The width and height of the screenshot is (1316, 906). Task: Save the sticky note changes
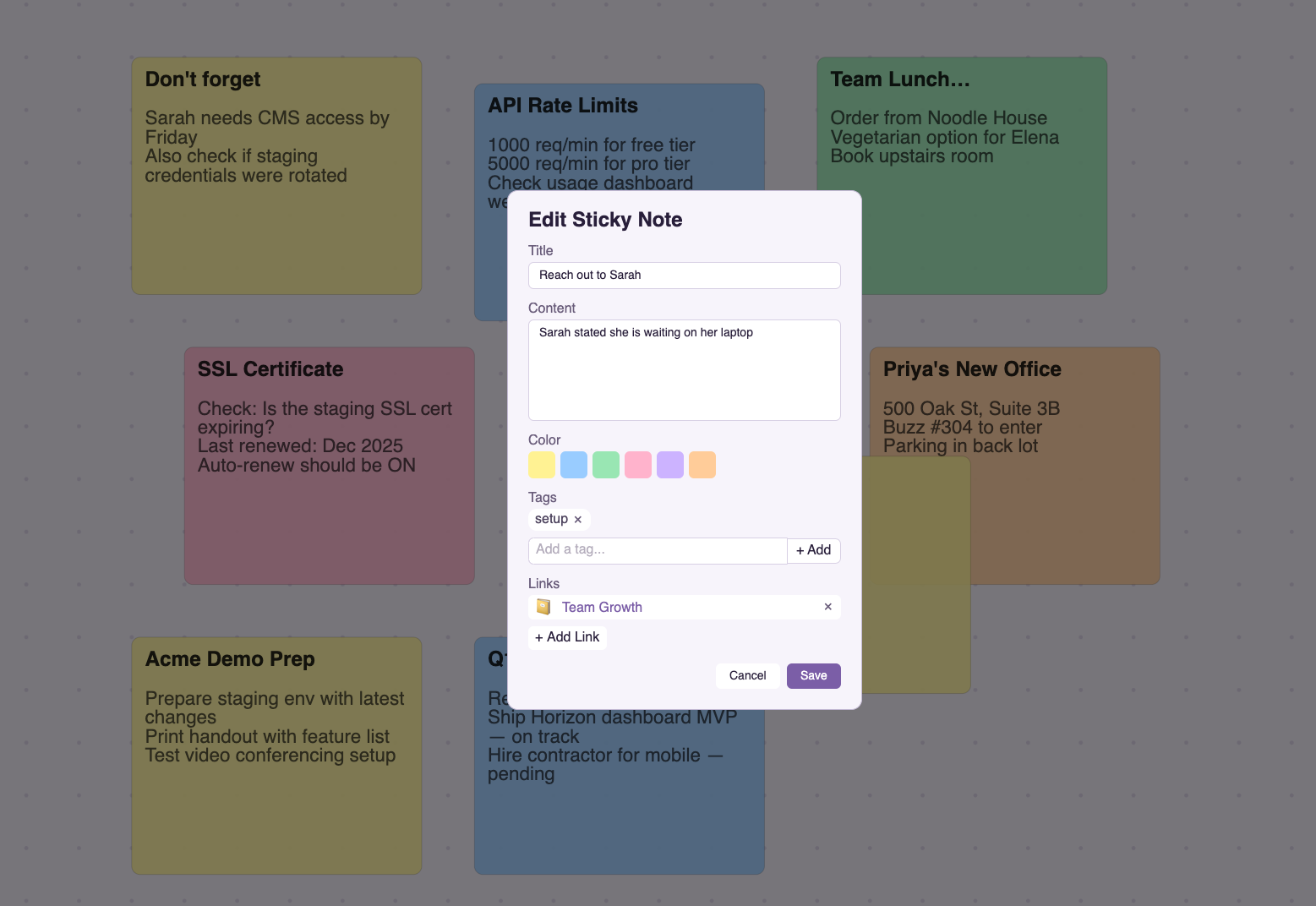pos(812,675)
